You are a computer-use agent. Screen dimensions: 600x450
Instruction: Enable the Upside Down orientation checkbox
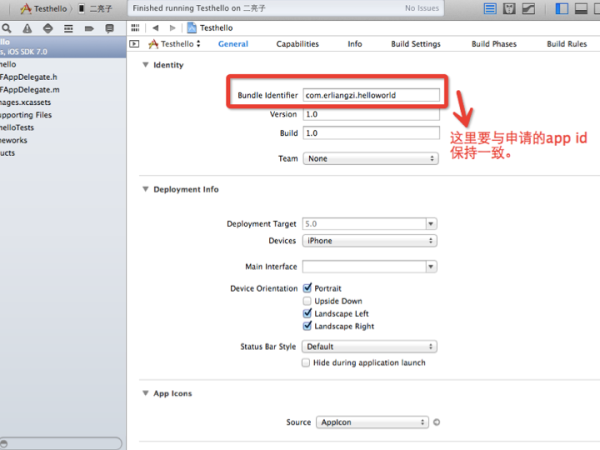tap(307, 301)
